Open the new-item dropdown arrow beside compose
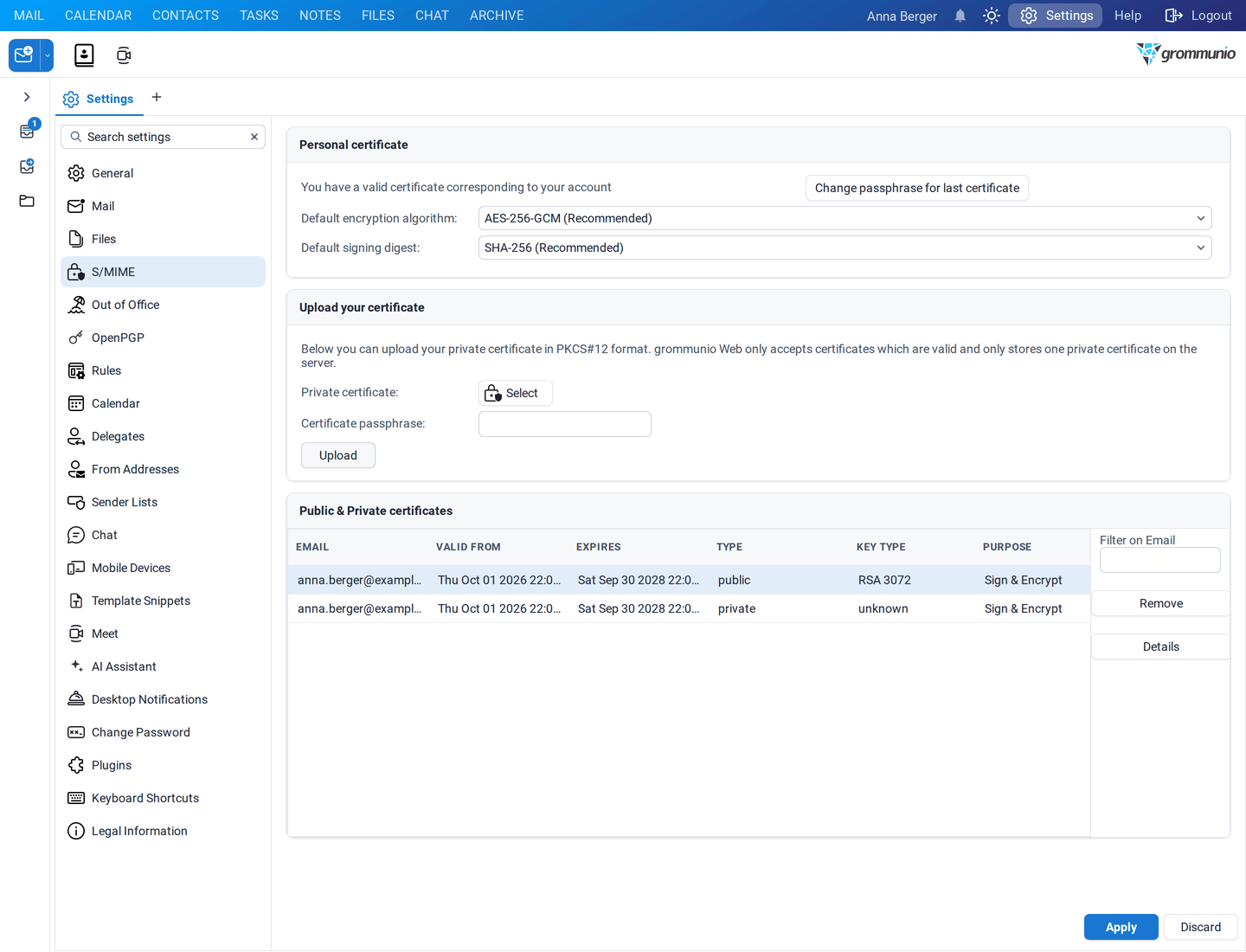The width and height of the screenshot is (1246, 952). (48, 55)
